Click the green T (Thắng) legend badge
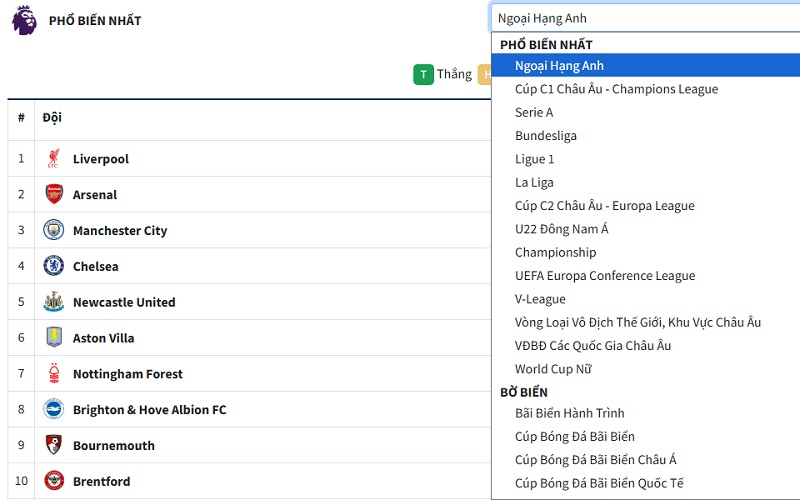800x500 pixels. pos(423,74)
